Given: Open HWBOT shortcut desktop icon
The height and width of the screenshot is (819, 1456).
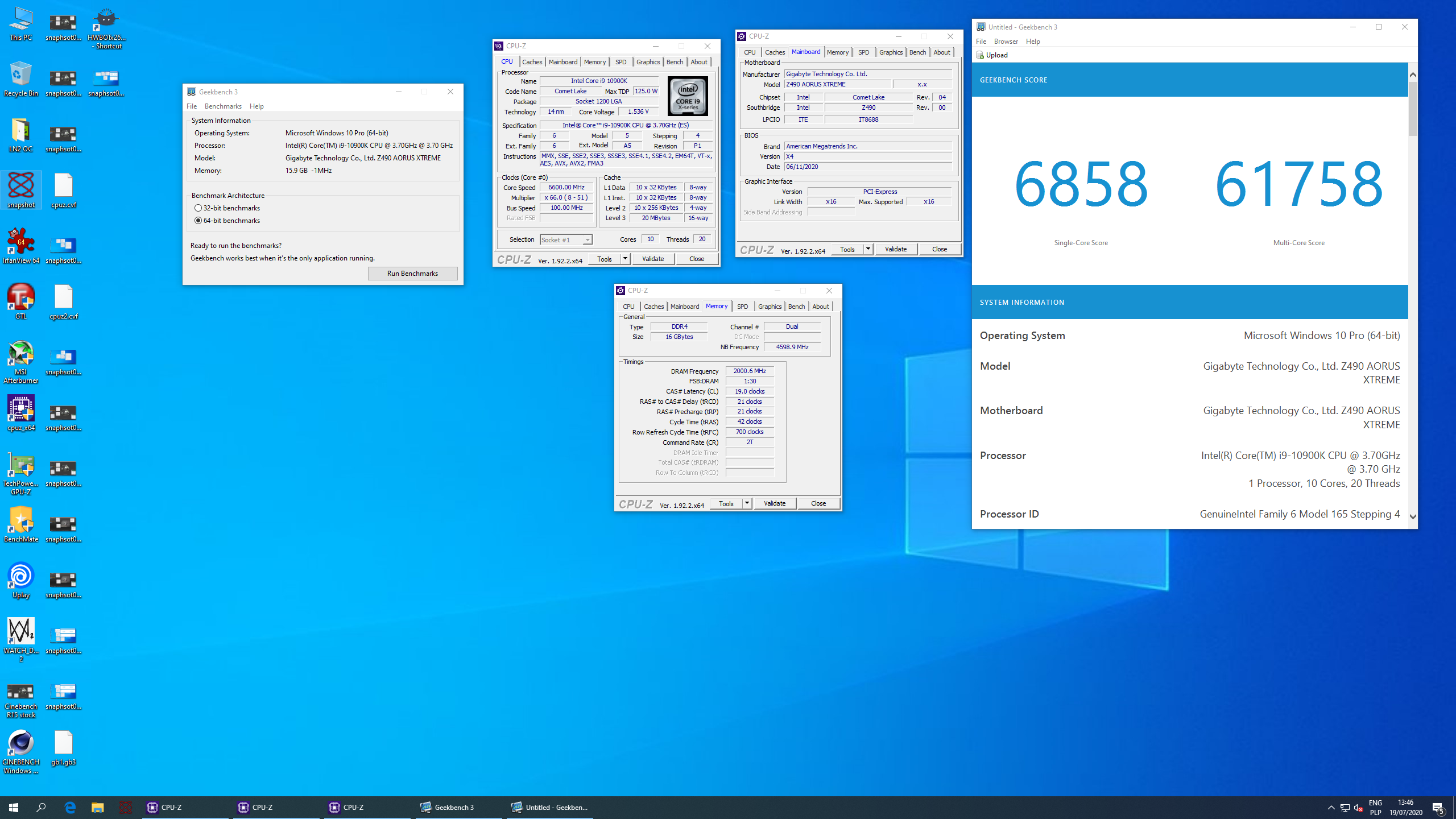Looking at the screenshot, I should (106, 28).
